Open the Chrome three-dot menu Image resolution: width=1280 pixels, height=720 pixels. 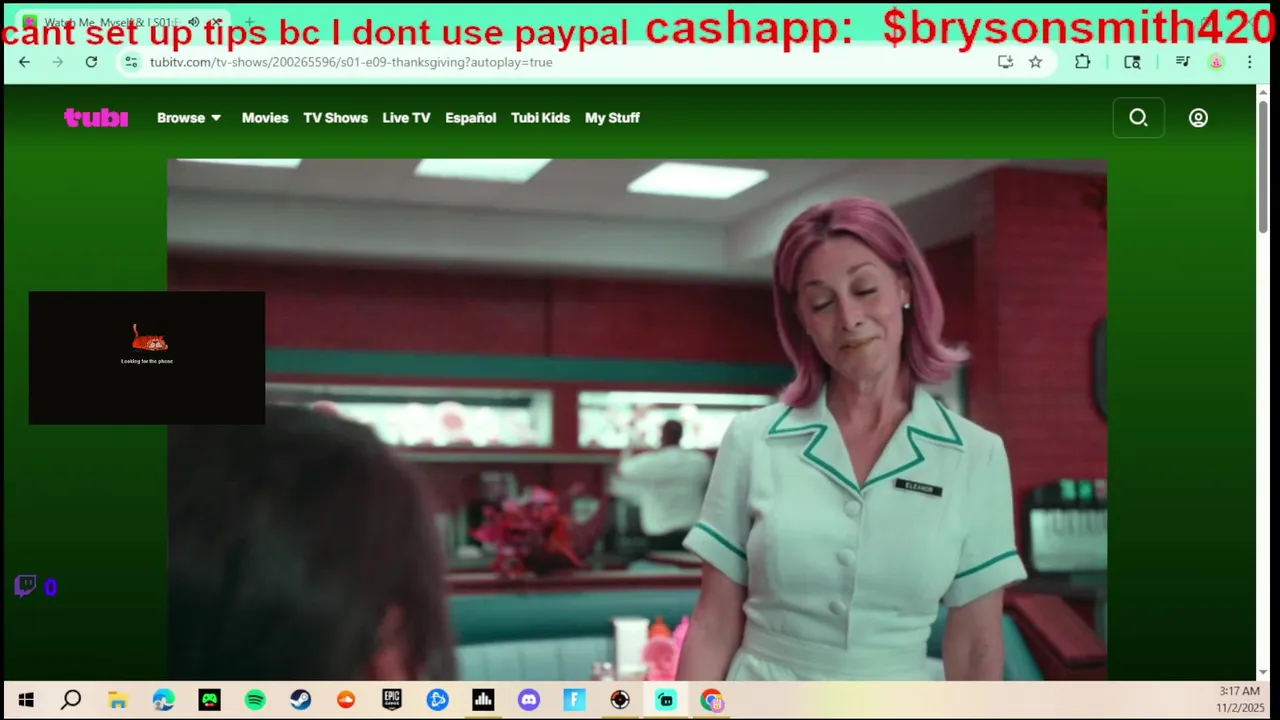pyautogui.click(x=1249, y=62)
